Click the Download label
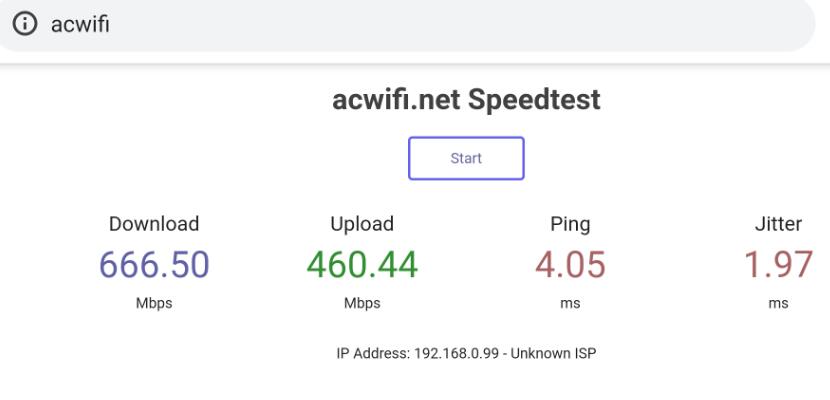 (154, 224)
